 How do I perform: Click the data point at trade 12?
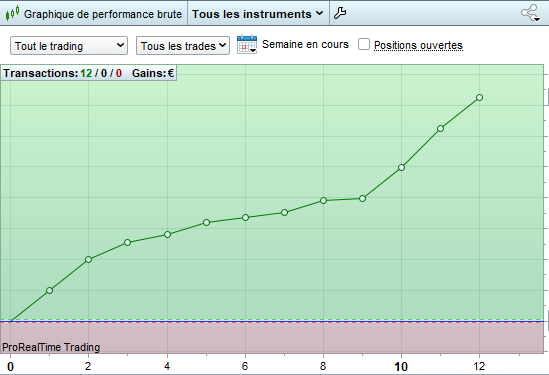click(x=480, y=97)
